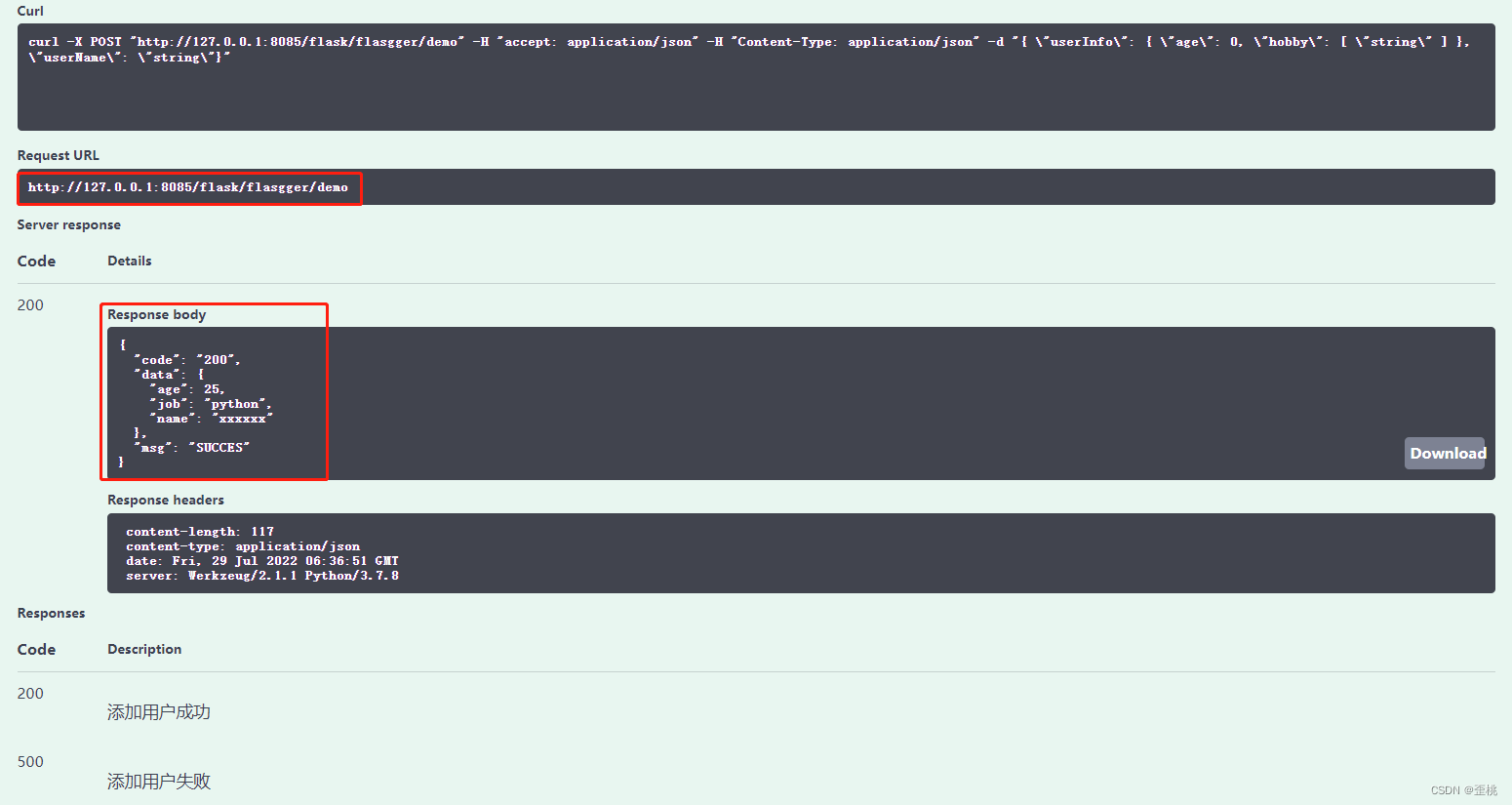This screenshot has width=1512, height=805.
Task: Click the date header line Fri, 29 Jul 2022
Action: click(x=262, y=561)
